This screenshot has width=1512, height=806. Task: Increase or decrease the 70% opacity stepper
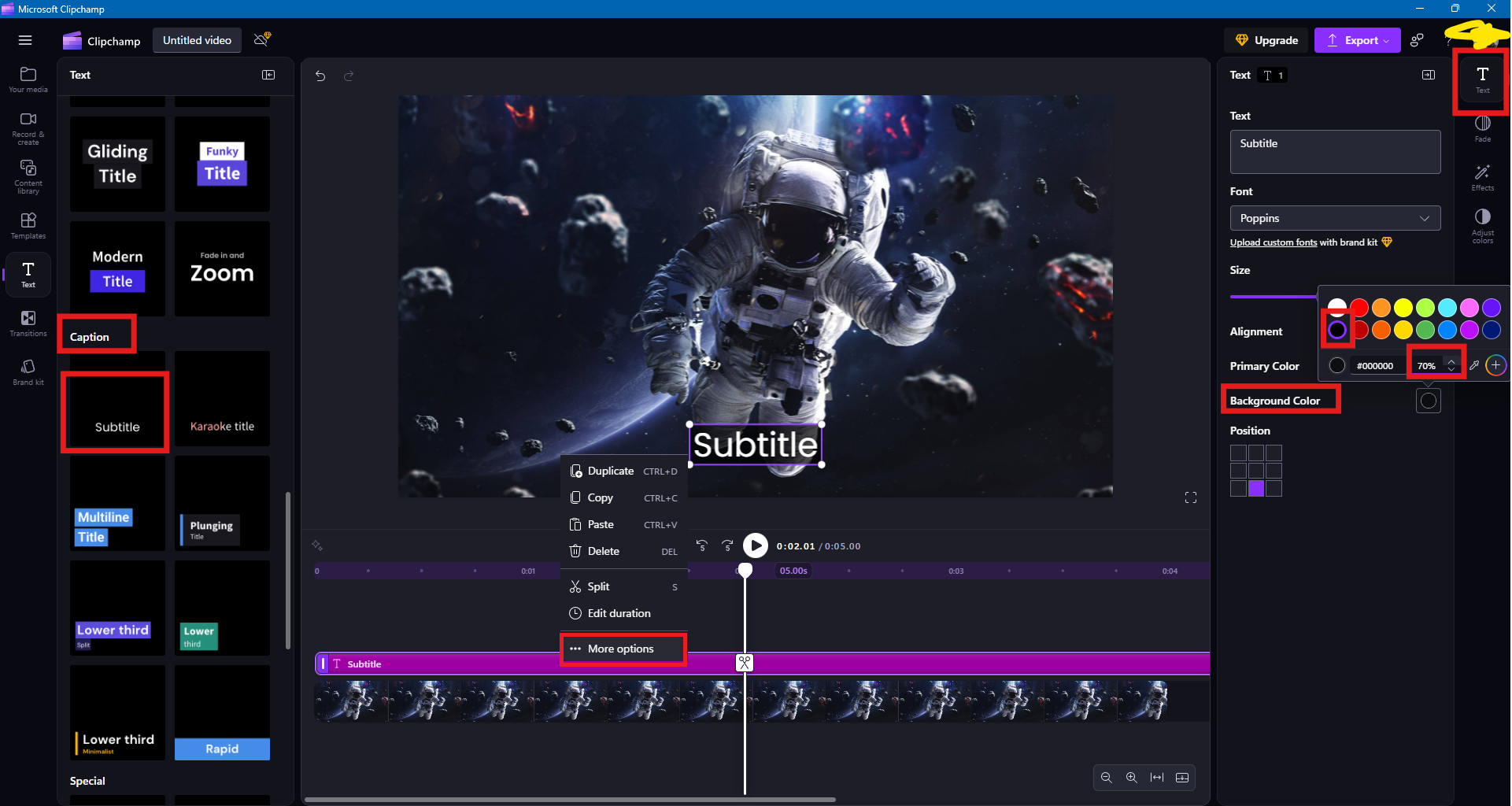(x=1451, y=365)
